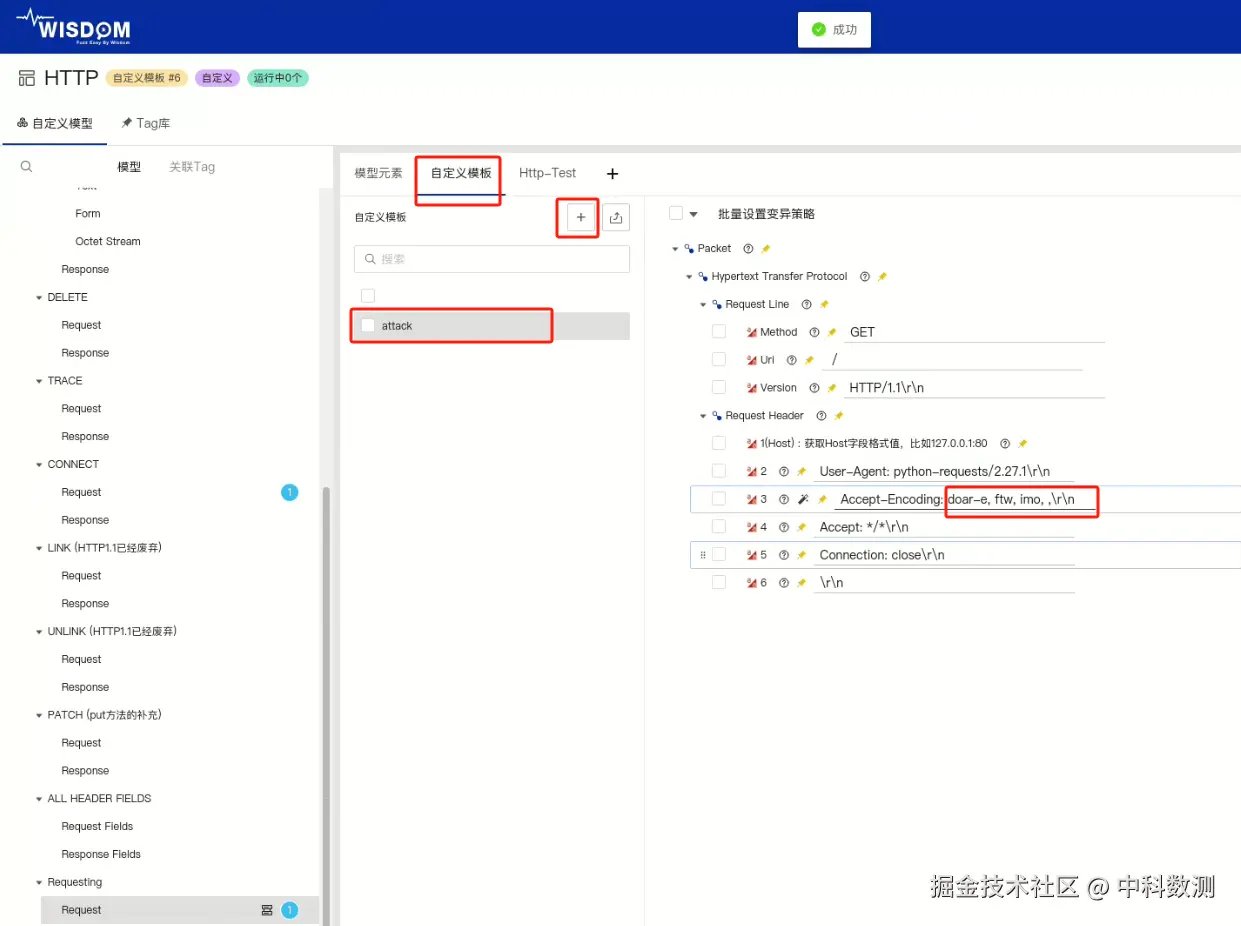Click help icon next to Request Line
The image size is (1241, 926).
(x=806, y=304)
